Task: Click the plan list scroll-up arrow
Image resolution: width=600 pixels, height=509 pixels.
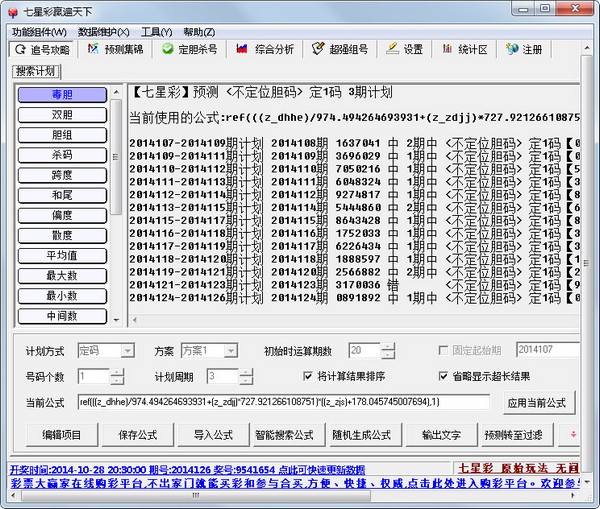Action: click(116, 92)
